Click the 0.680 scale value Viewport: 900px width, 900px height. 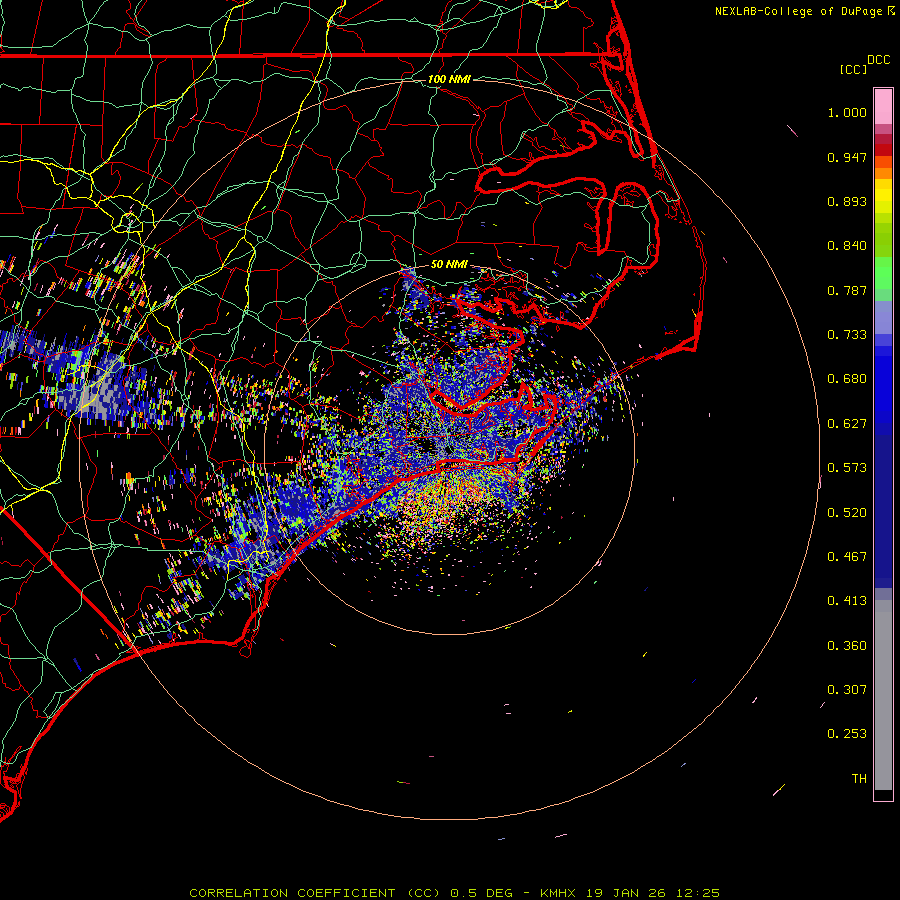tap(847, 379)
